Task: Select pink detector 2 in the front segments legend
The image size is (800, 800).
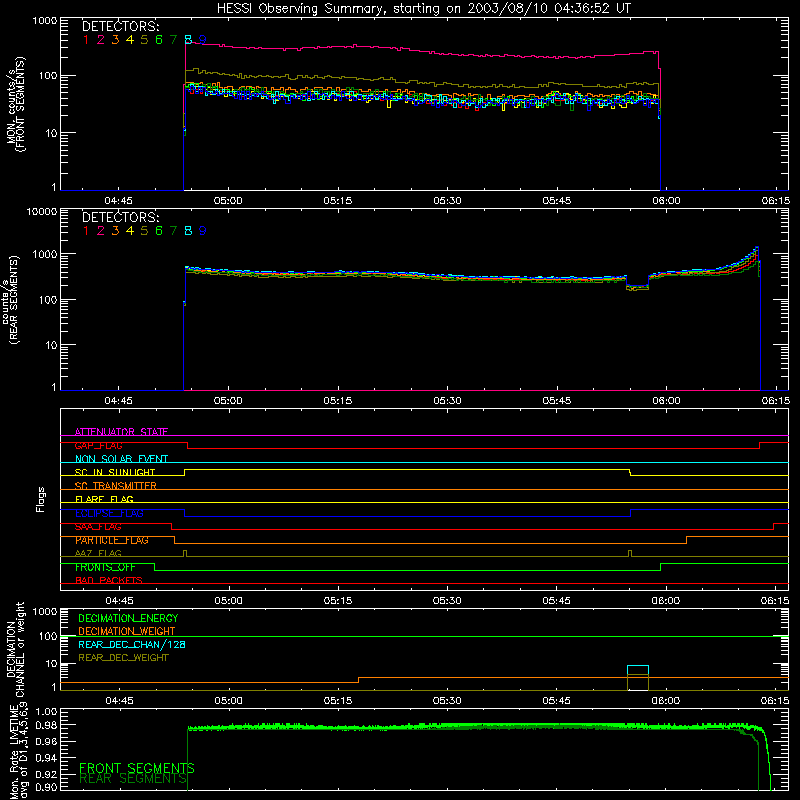Action: (101, 39)
